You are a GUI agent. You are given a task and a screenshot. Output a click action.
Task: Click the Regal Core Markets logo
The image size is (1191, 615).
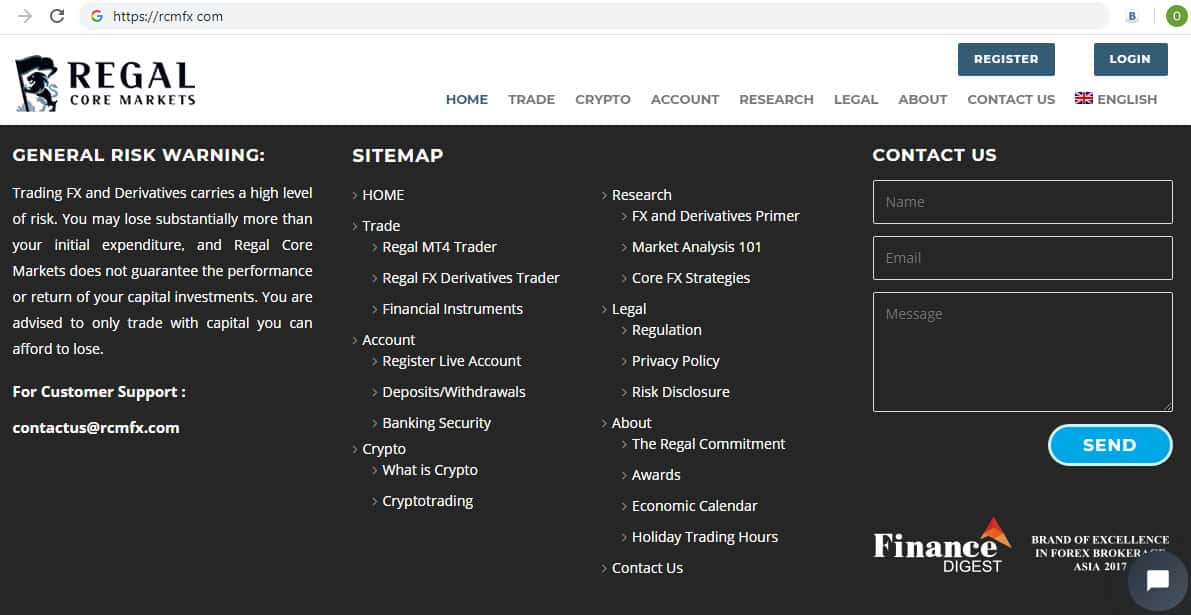105,84
